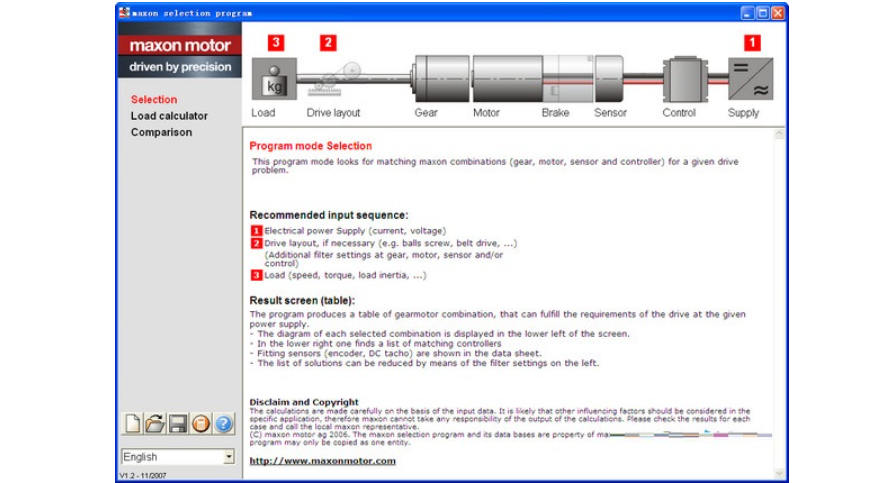The width and height of the screenshot is (894, 483).
Task: Click the red step 1 badge above Supply
Action: pos(751,43)
